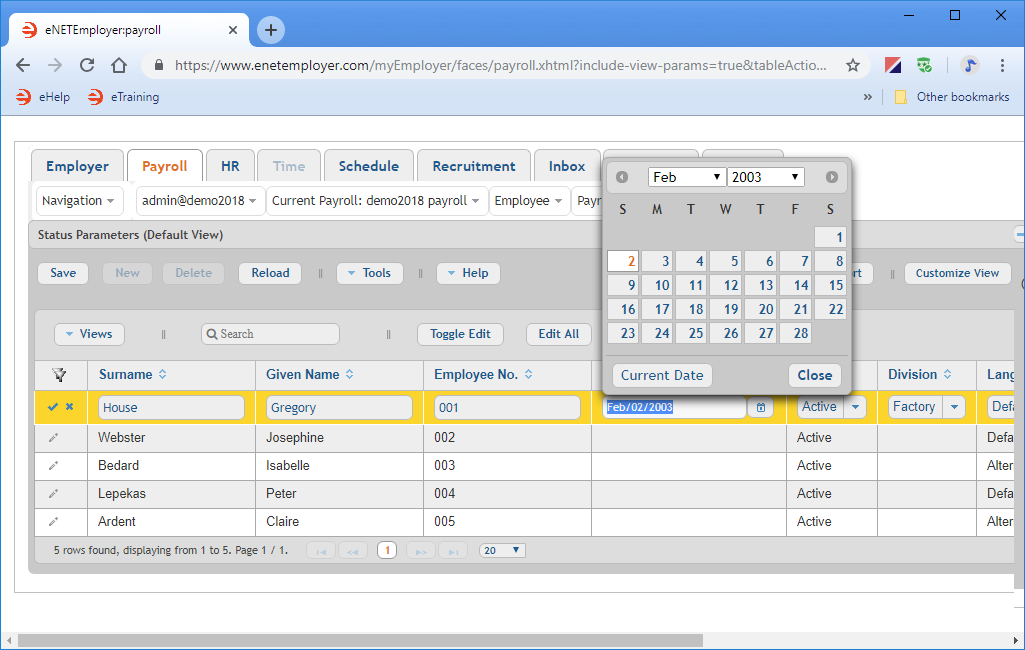
Task: Click inside the Search field
Action: (269, 333)
